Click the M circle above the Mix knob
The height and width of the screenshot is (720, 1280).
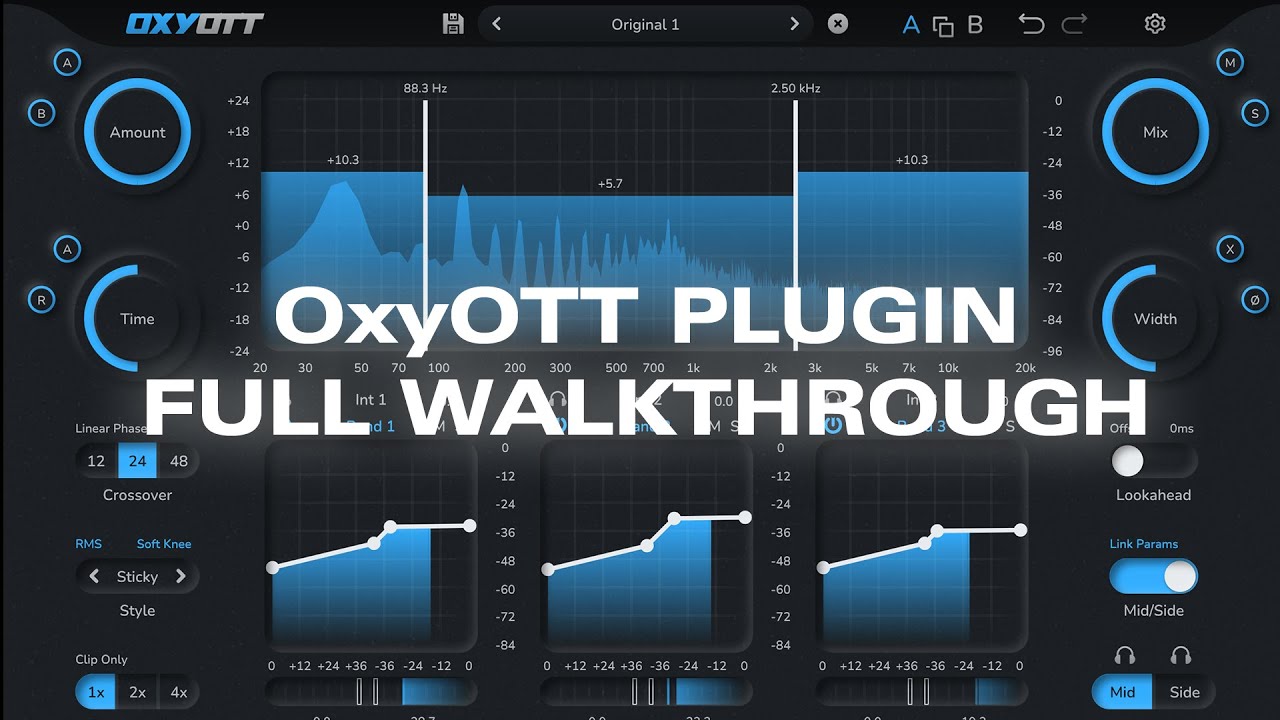pos(1230,63)
